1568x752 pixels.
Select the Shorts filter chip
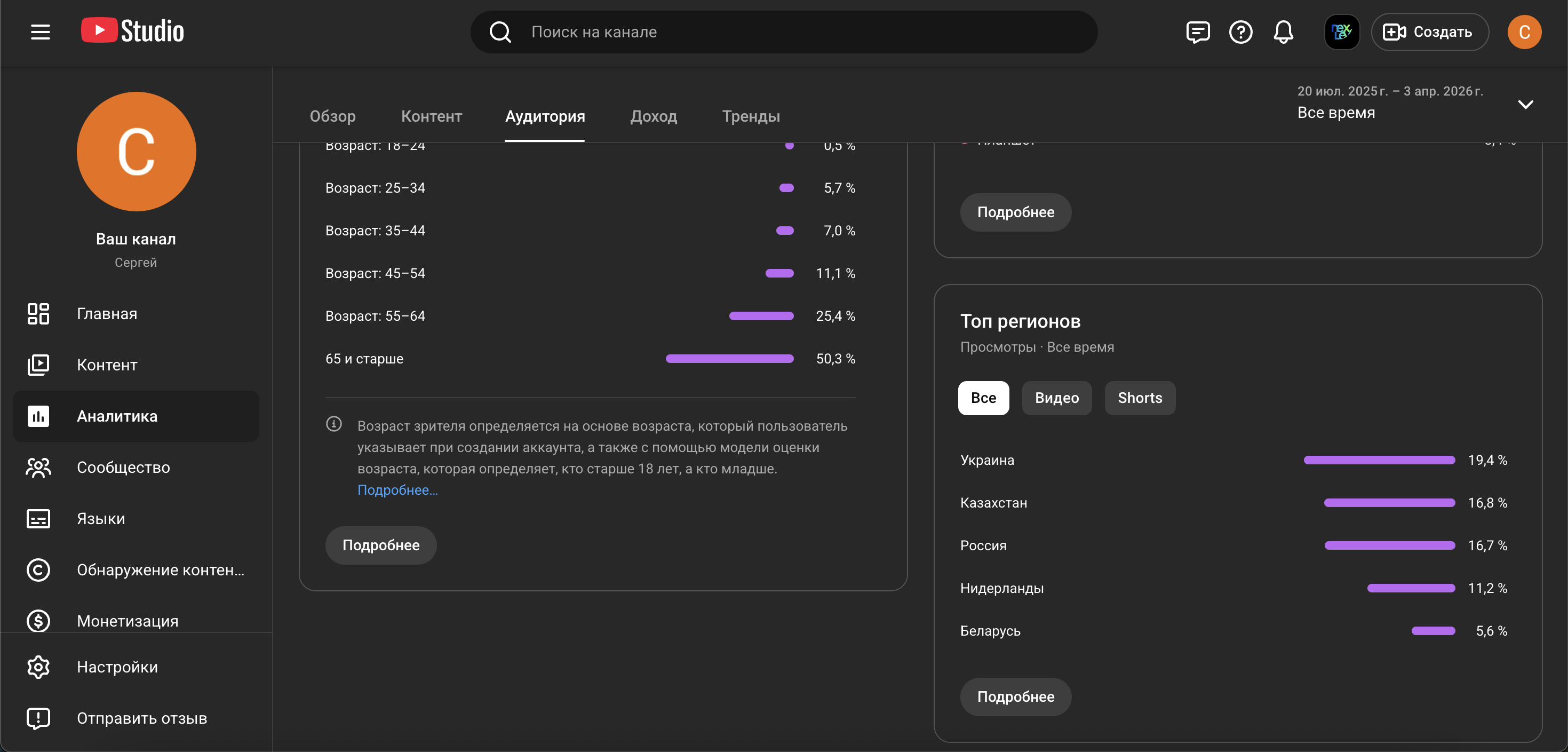click(1140, 398)
